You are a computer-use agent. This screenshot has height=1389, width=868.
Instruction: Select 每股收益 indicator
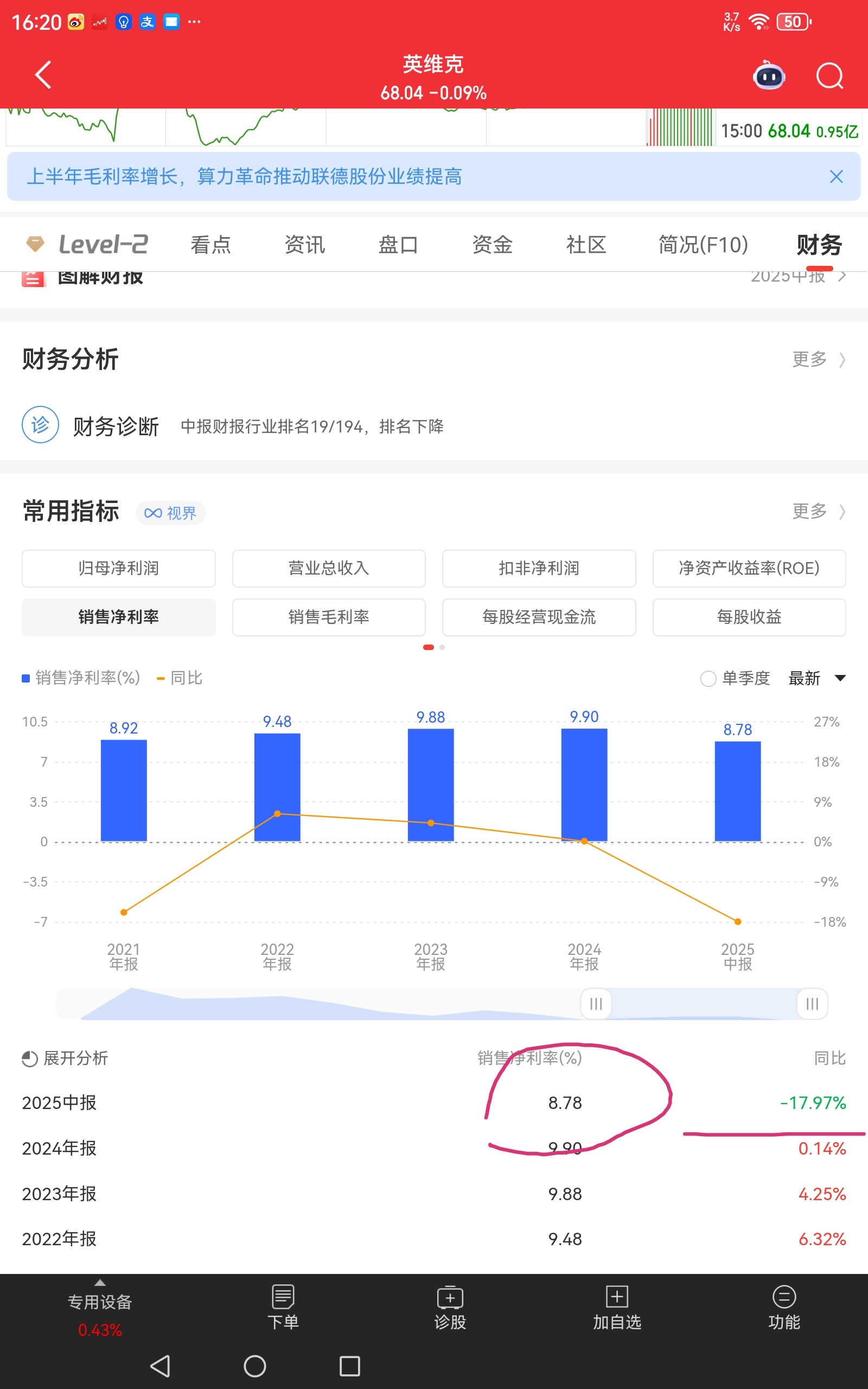coord(749,617)
